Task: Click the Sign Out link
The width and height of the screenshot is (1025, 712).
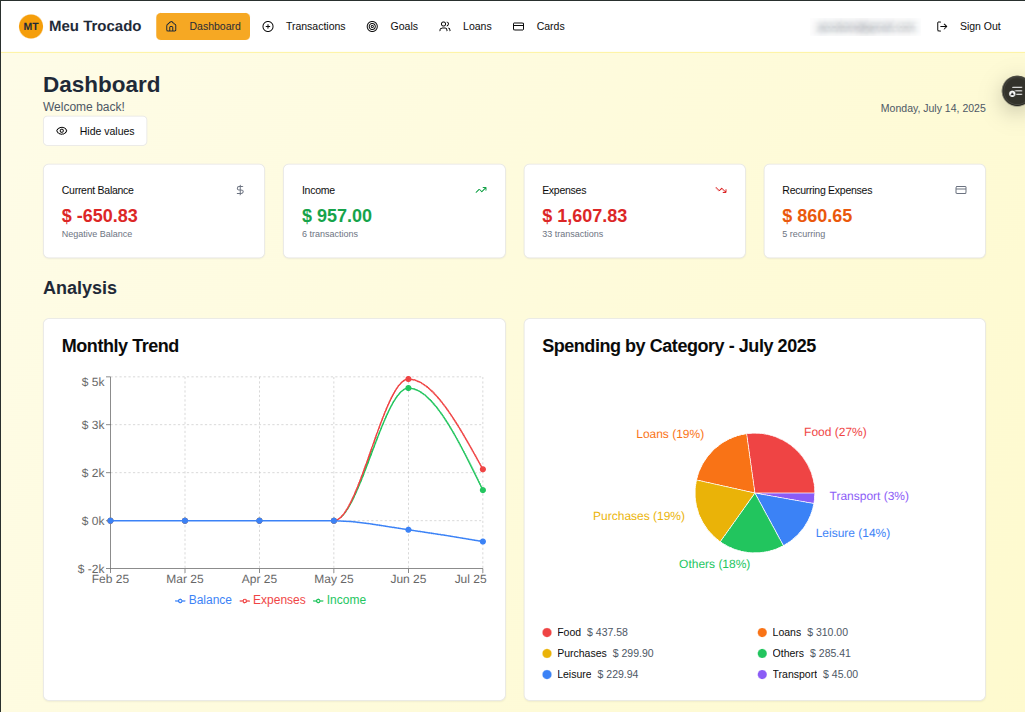Action: click(x=979, y=27)
